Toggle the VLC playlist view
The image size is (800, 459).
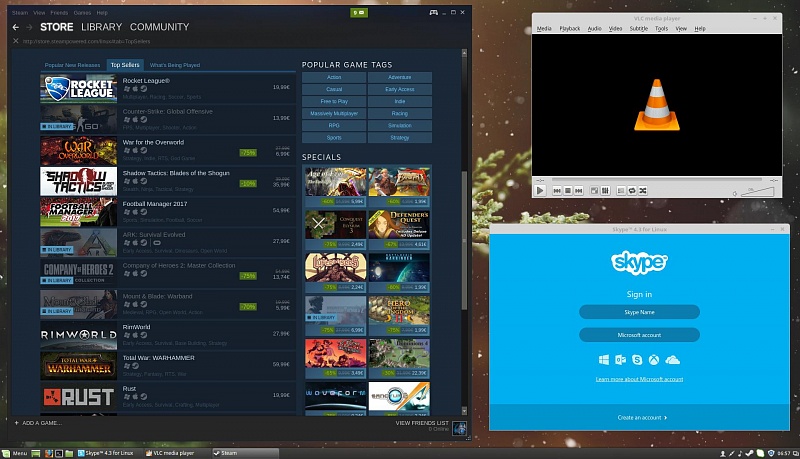pyautogui.click(x=620, y=190)
